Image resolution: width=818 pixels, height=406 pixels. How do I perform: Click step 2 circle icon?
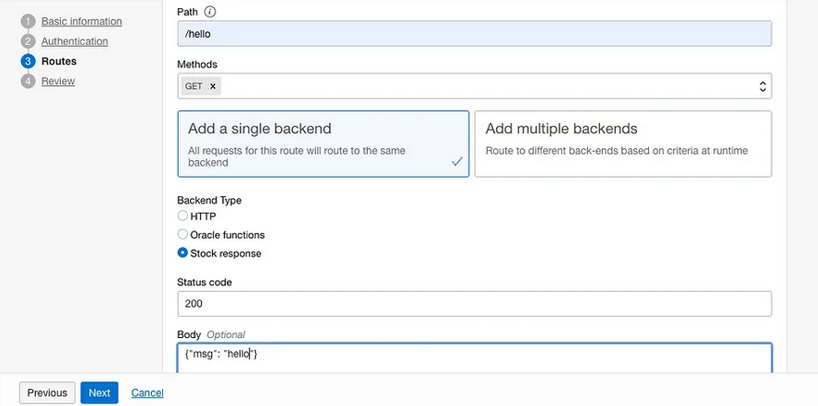pyautogui.click(x=28, y=41)
